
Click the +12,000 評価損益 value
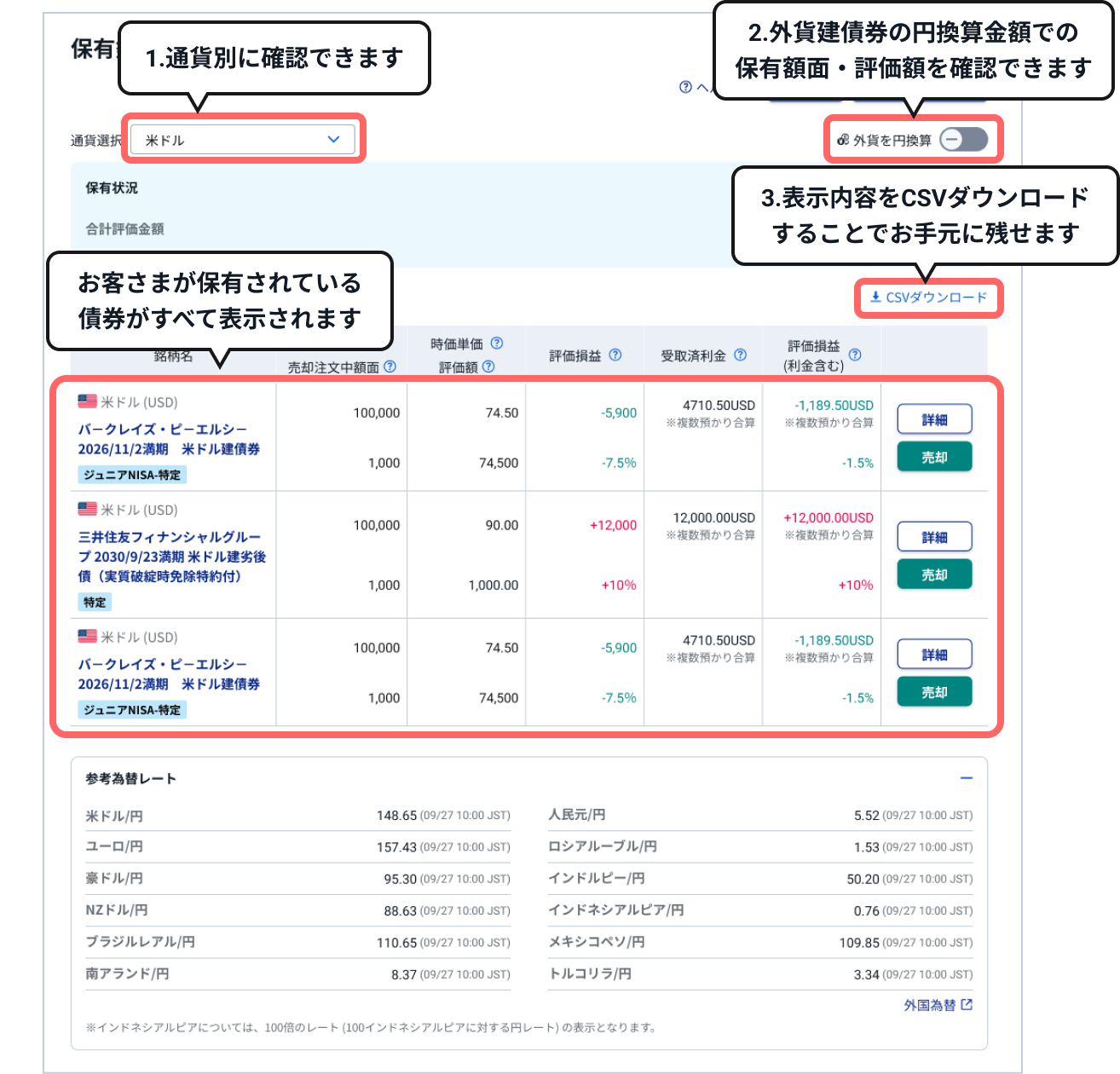pyautogui.click(x=614, y=525)
